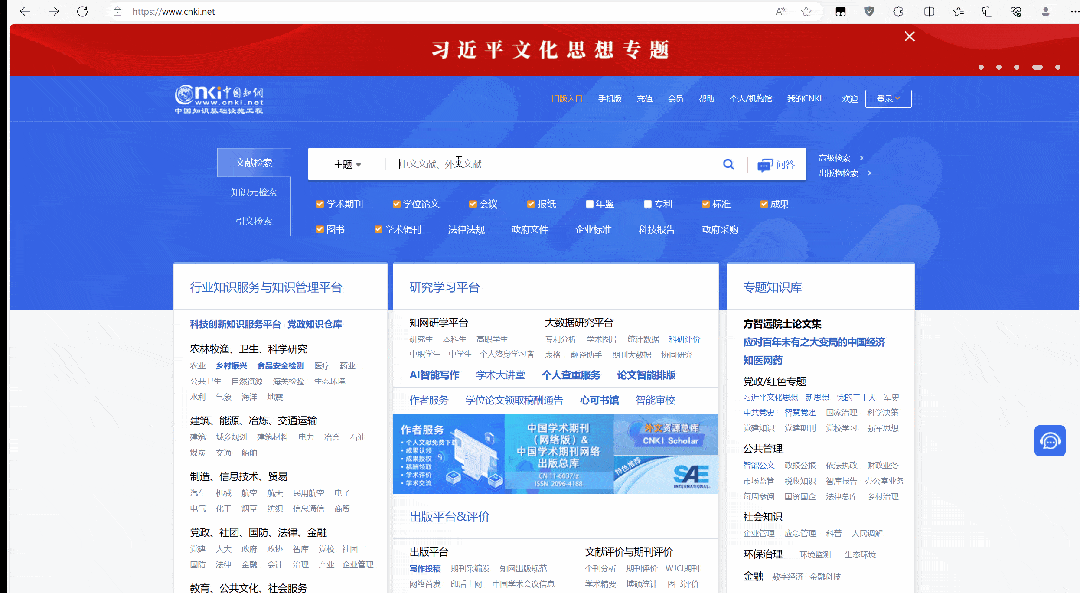1080x593 pixels.
Task: Expand the 主题 search field dropdown
Action: 347,164
